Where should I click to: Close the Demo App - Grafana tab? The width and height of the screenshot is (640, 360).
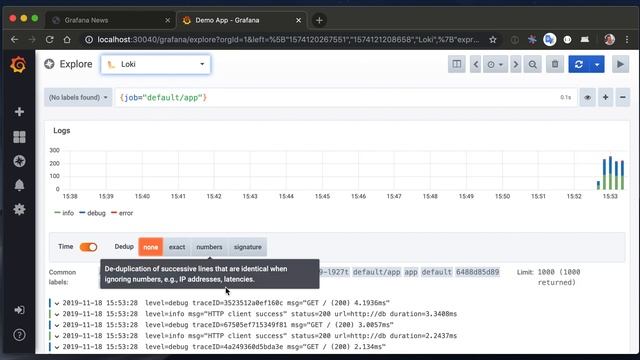coord(298,20)
